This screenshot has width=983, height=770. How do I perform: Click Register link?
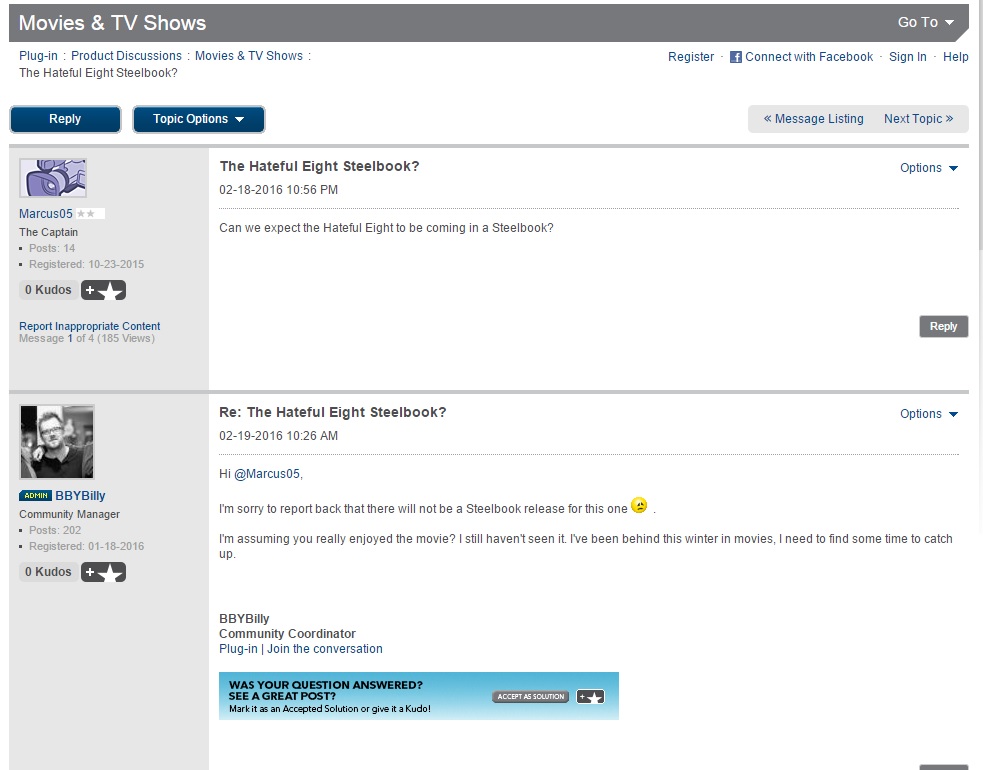coord(691,57)
